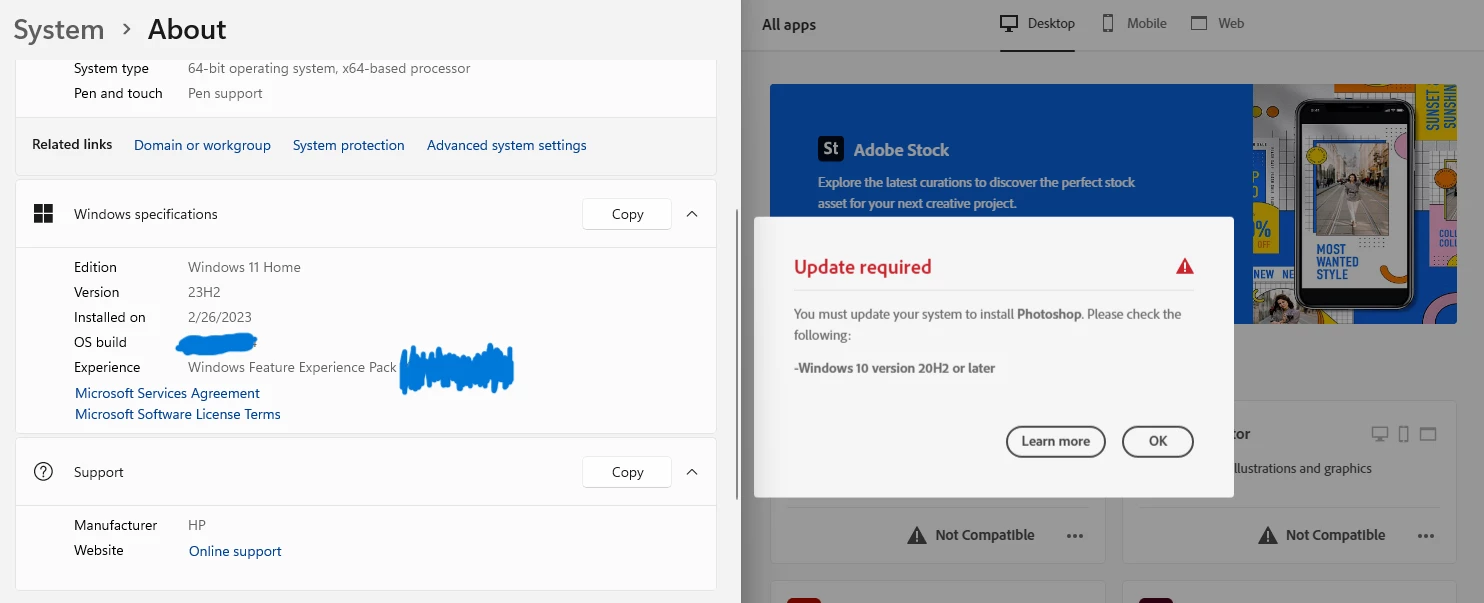Click the Pen support value

pyautogui.click(x=225, y=93)
